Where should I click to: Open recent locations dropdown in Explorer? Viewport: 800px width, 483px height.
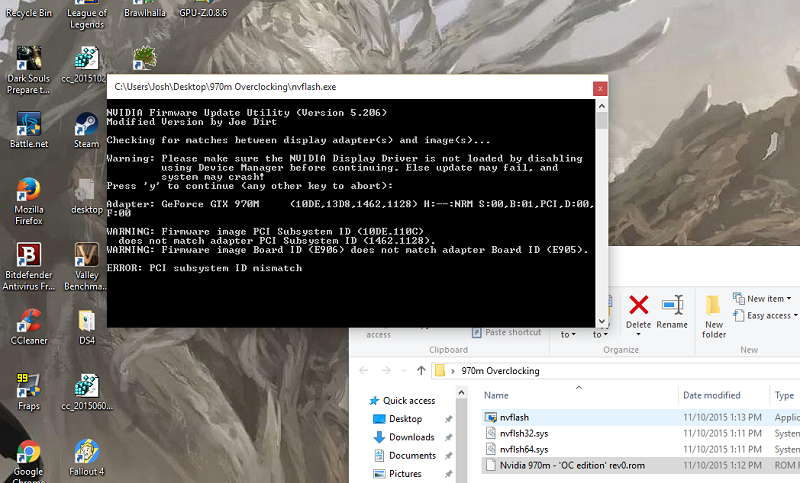point(404,371)
